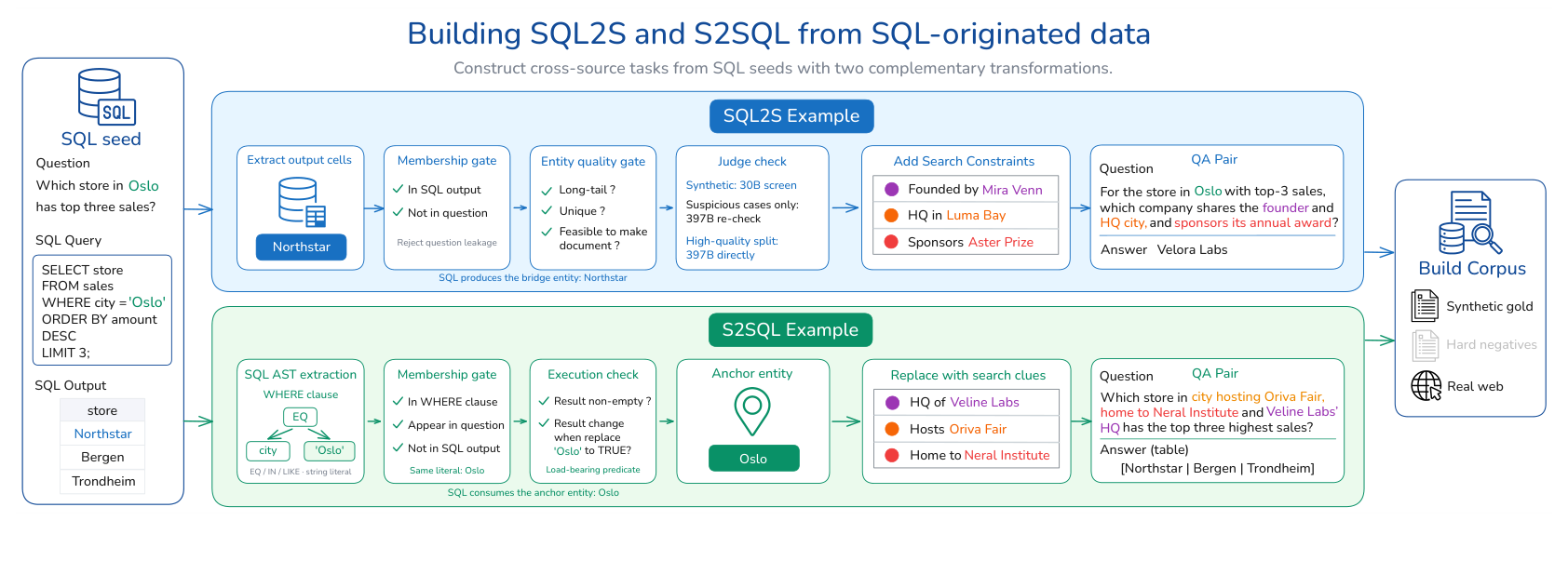
Task: Click the Bergen cell in the SQL Output table
Action: point(102,457)
